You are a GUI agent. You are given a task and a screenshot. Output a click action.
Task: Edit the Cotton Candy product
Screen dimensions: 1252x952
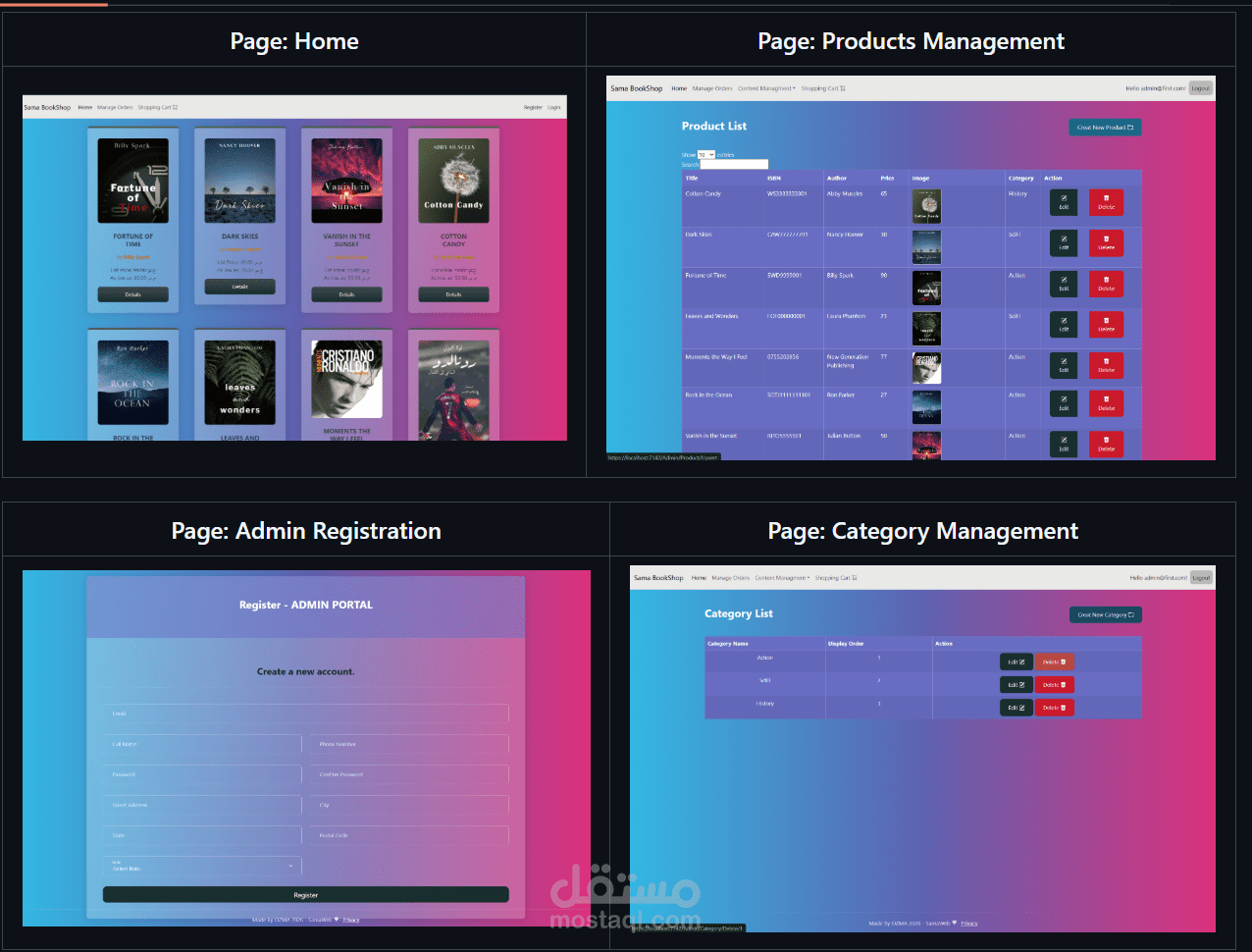pos(1064,202)
